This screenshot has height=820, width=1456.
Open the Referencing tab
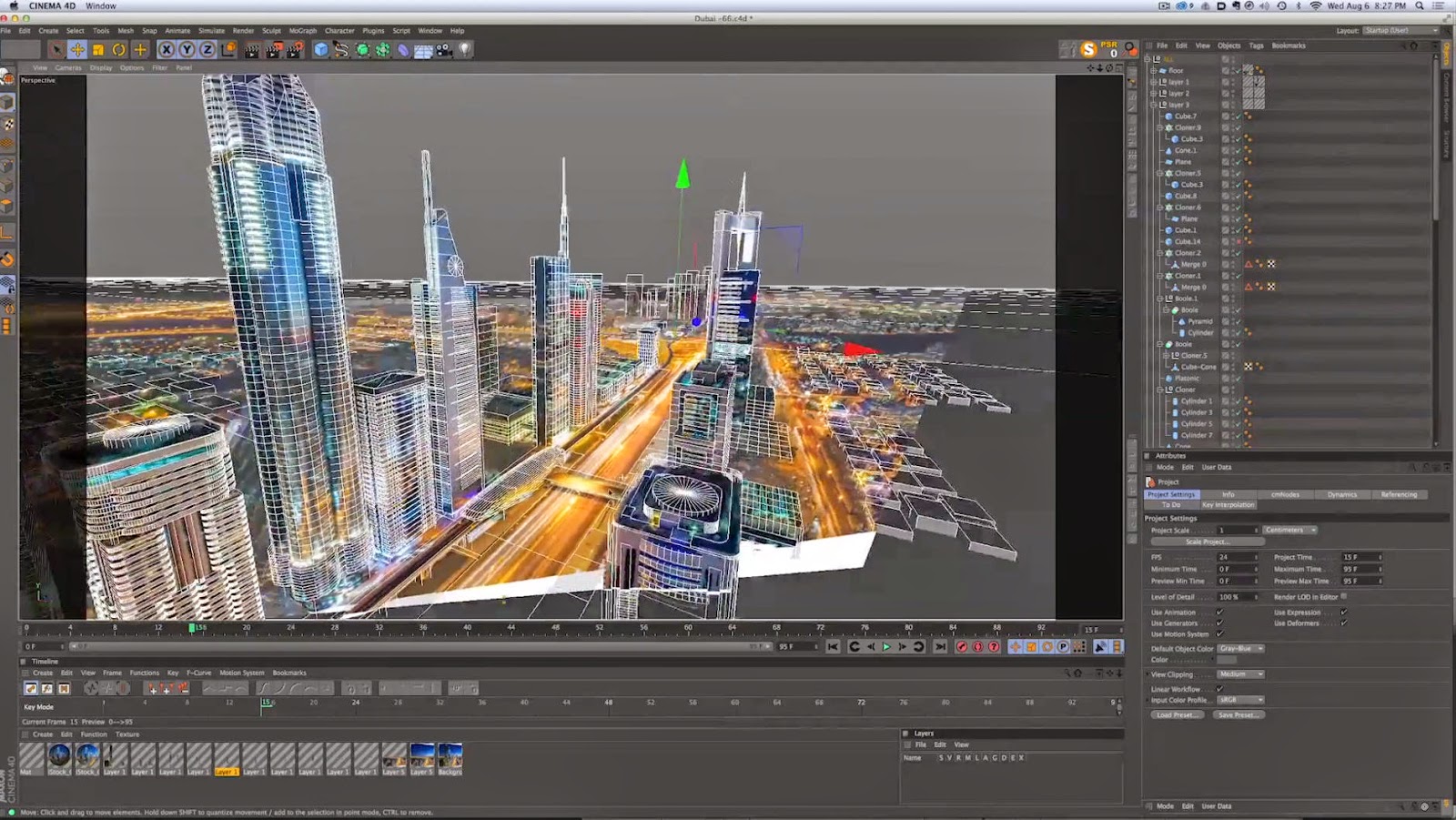(x=1400, y=494)
